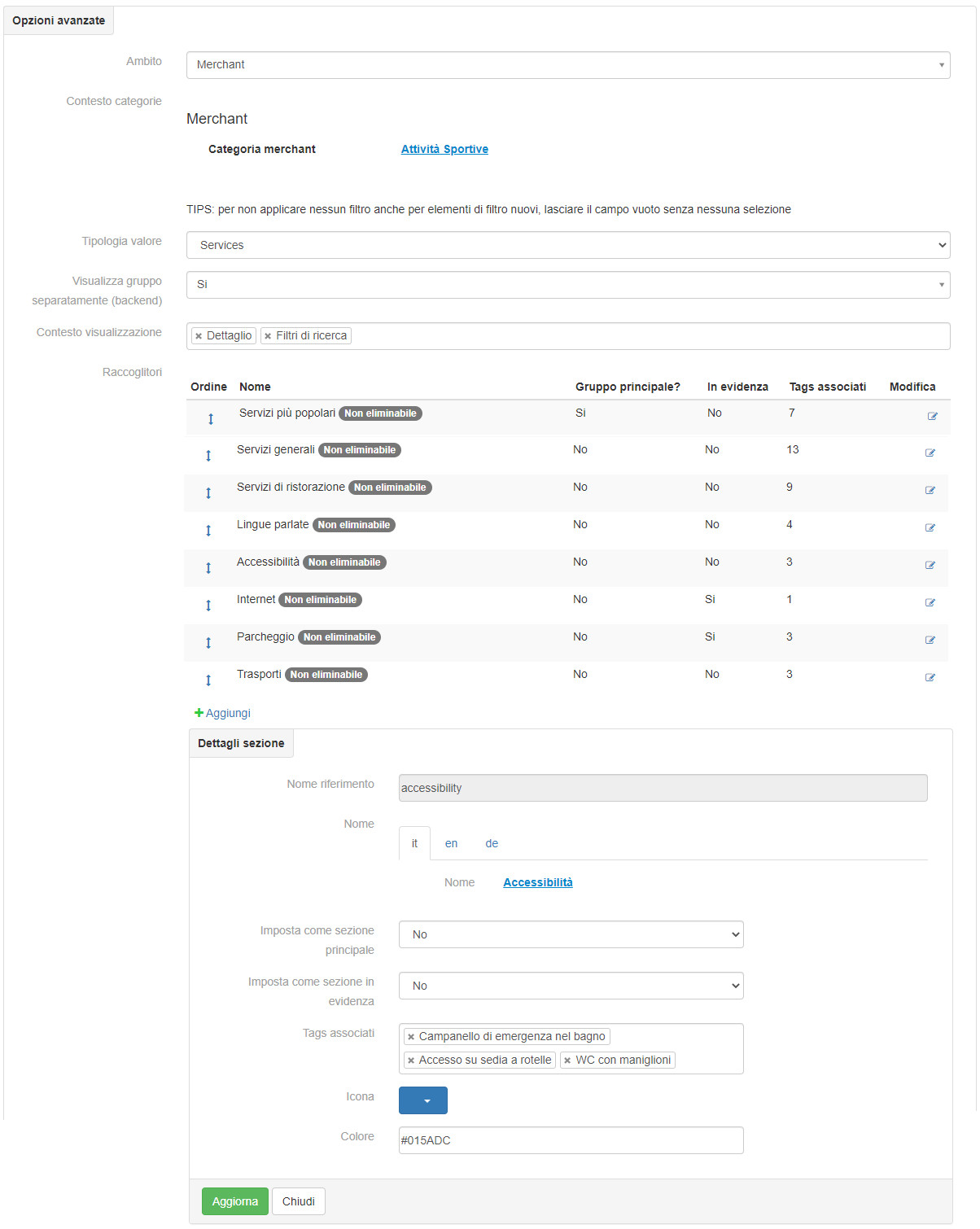980x1229 pixels.
Task: Click reorder arrow for Lingue parlate
Action: click(x=208, y=531)
